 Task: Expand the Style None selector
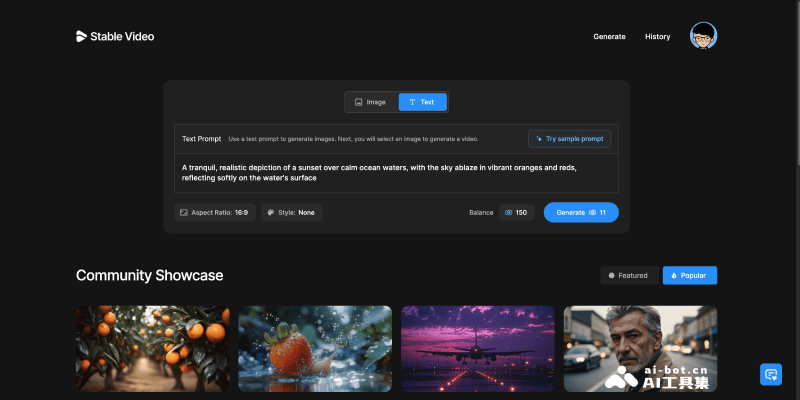[x=292, y=213]
